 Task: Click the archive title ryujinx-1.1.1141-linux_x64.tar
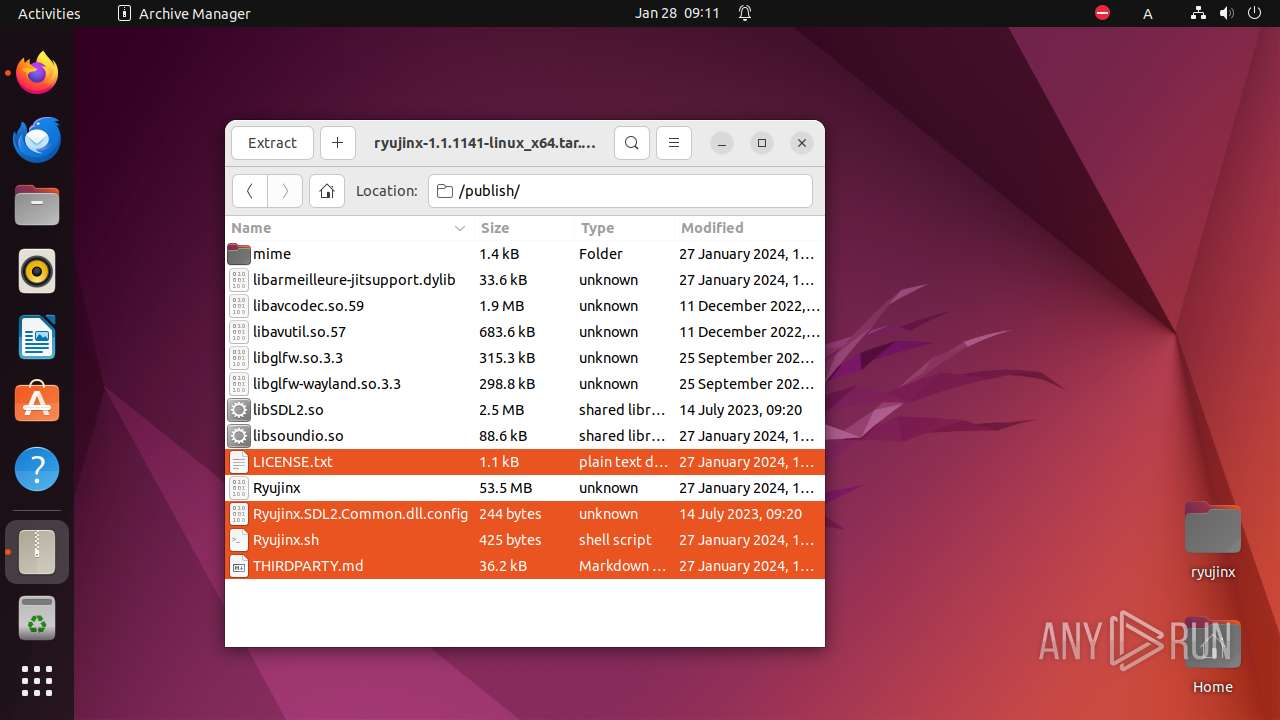tap(485, 143)
